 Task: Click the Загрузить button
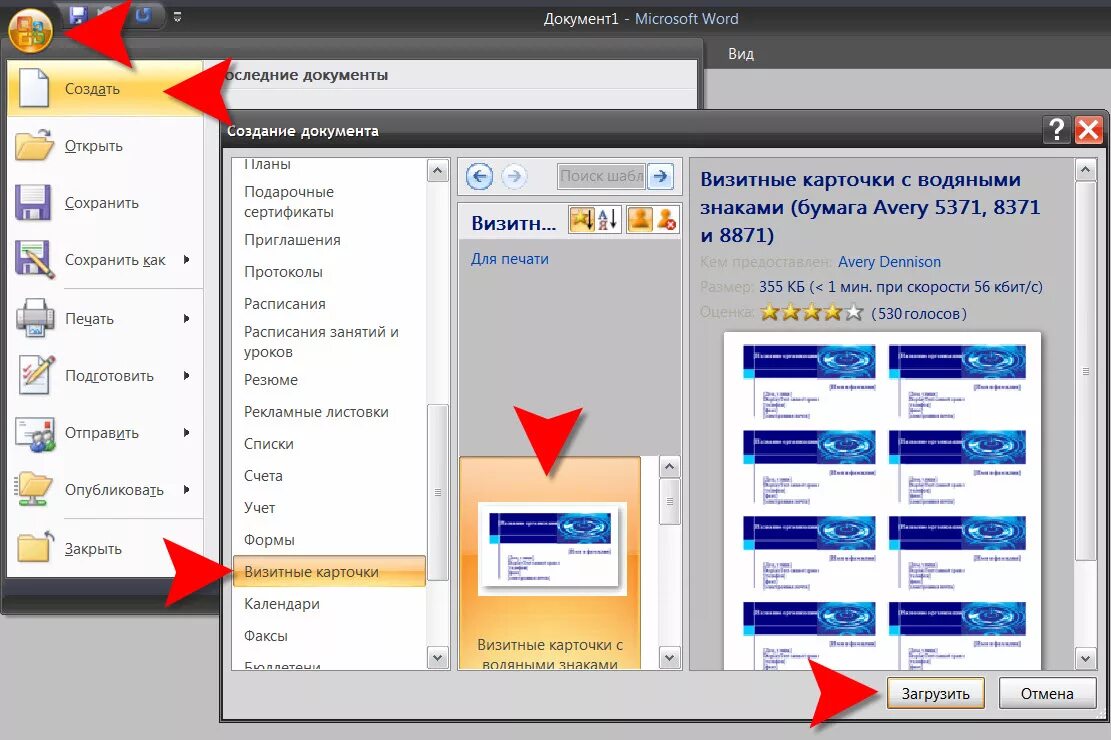935,693
